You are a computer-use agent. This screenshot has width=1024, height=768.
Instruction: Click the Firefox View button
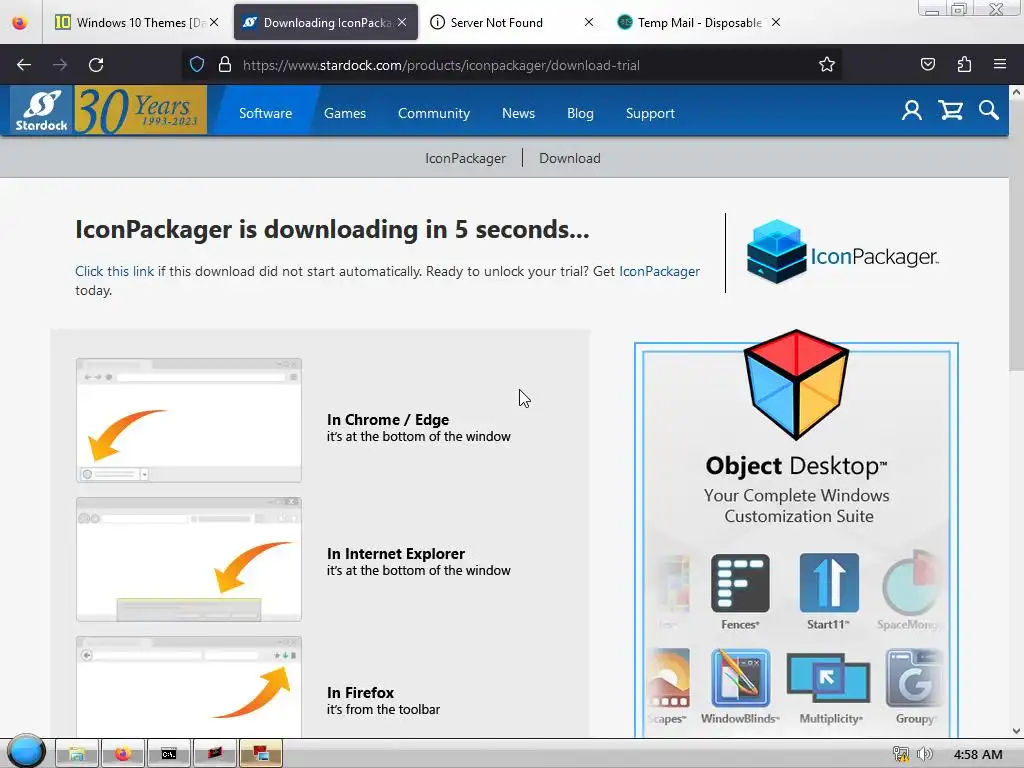coord(20,22)
